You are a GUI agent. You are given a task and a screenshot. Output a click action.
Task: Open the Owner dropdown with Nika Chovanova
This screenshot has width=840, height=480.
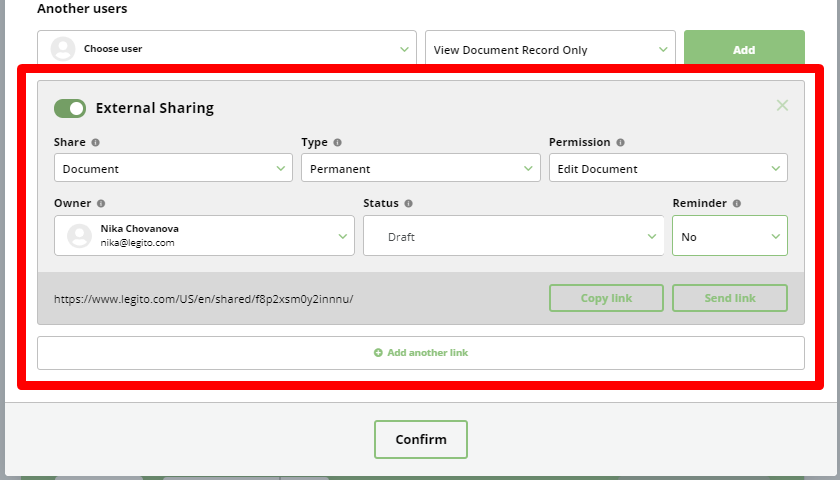(x=204, y=236)
